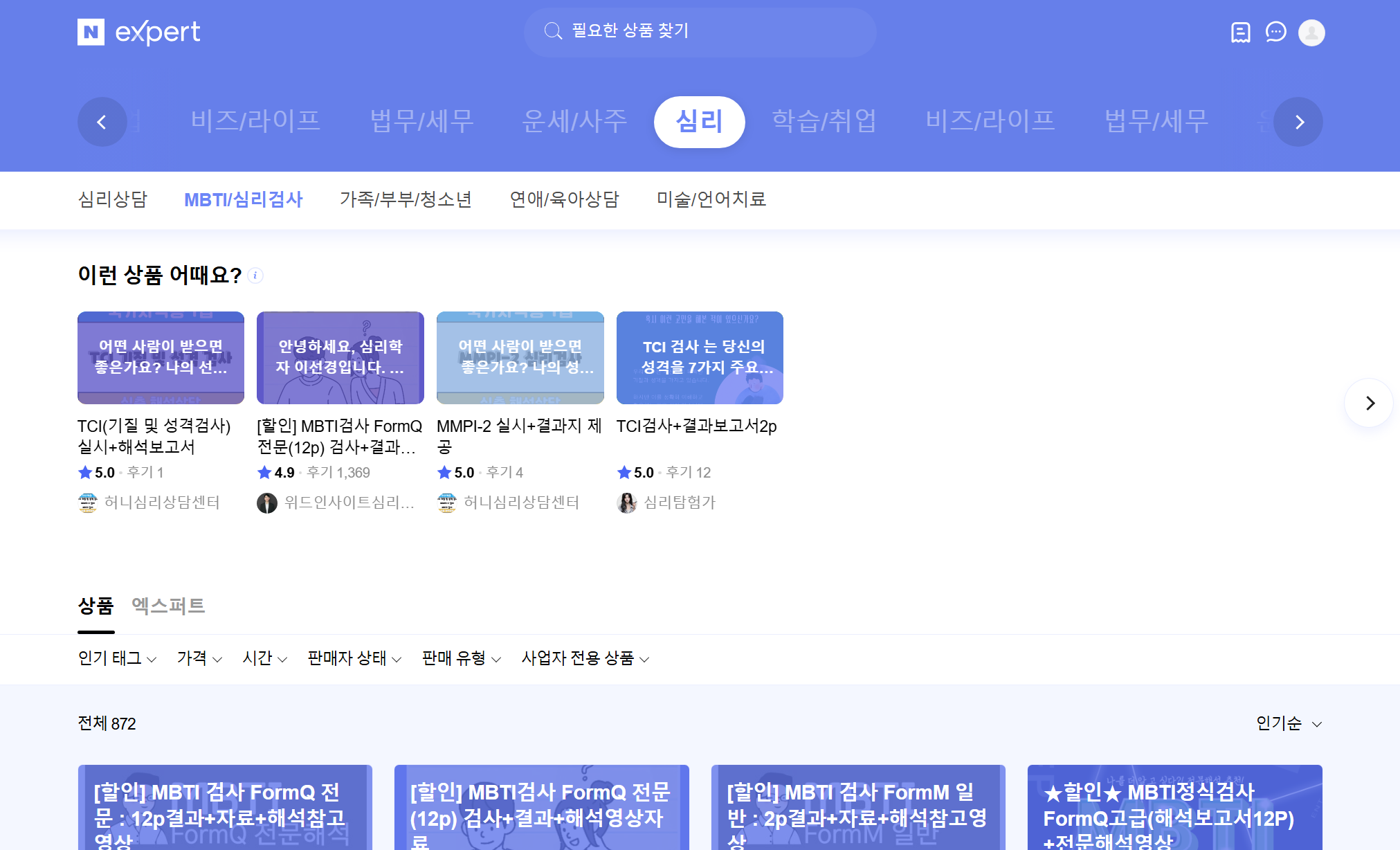This screenshot has width=1400, height=850.
Task: Open the 가격 filter dropdown
Action: pyautogui.click(x=199, y=658)
